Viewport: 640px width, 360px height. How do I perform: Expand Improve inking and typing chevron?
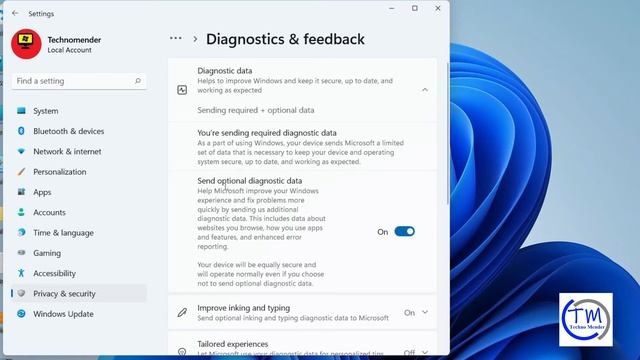click(425, 312)
